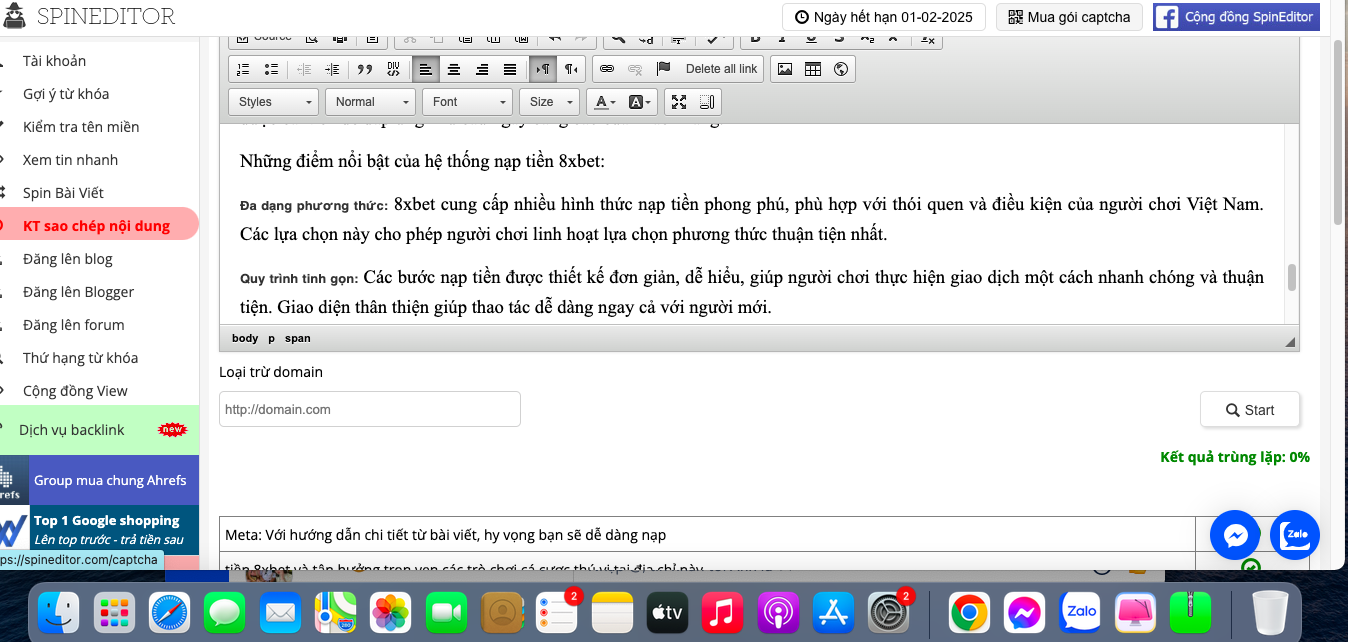Image resolution: width=1348 pixels, height=642 pixels.
Task: Open Đăng lên blog sidebar item
Action: (68, 259)
